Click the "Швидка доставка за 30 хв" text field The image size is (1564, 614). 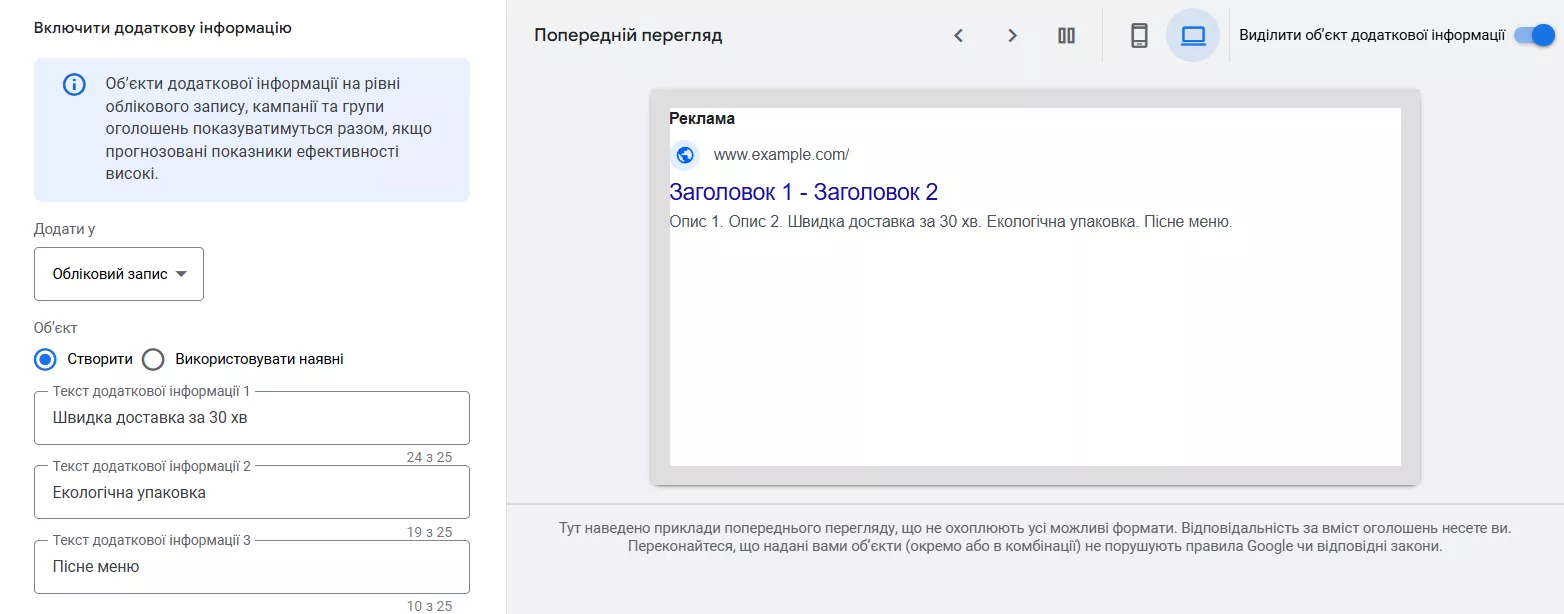pos(251,418)
